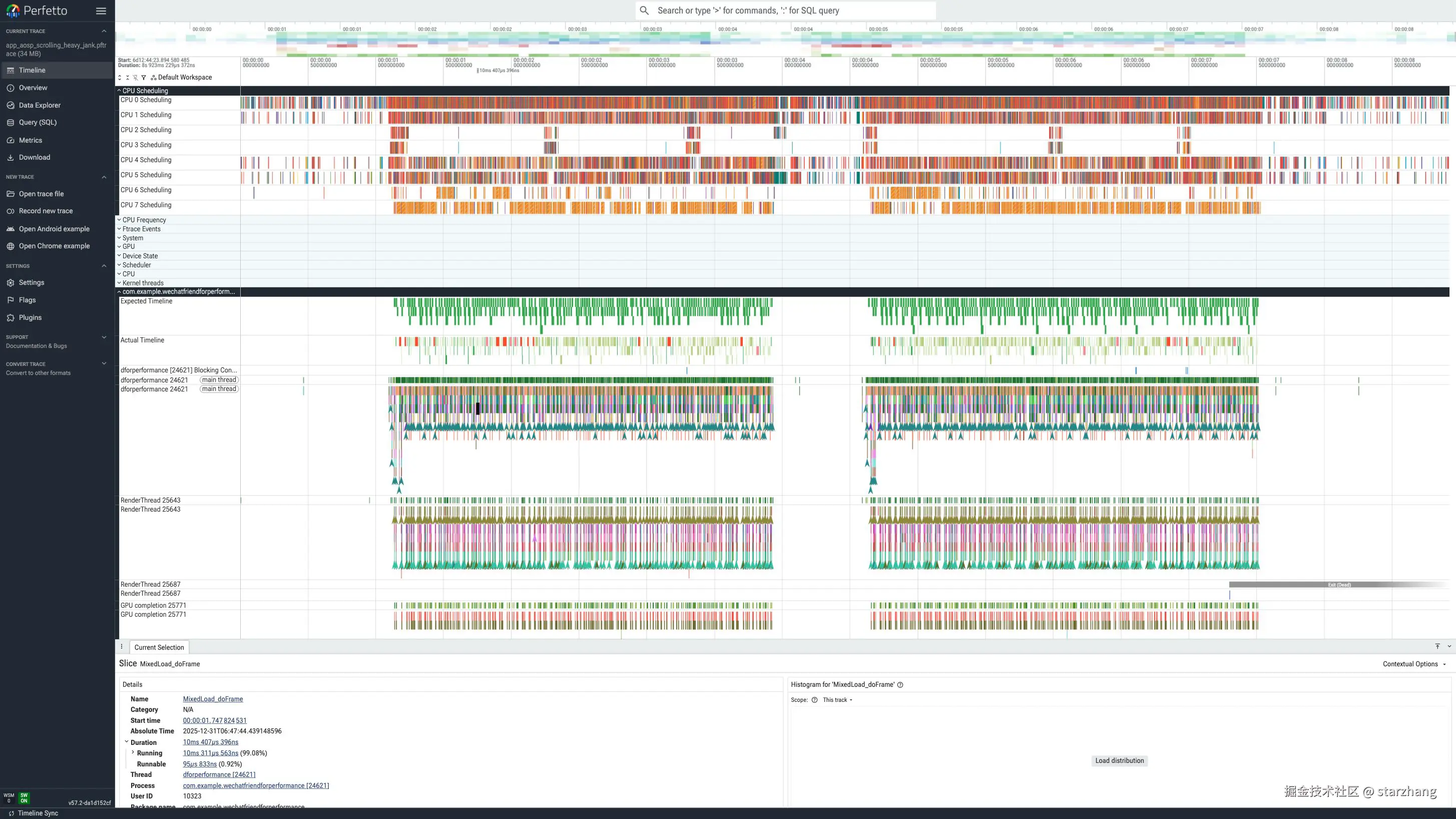
Task: Select the Expected Timeline track label
Action: [146, 301]
